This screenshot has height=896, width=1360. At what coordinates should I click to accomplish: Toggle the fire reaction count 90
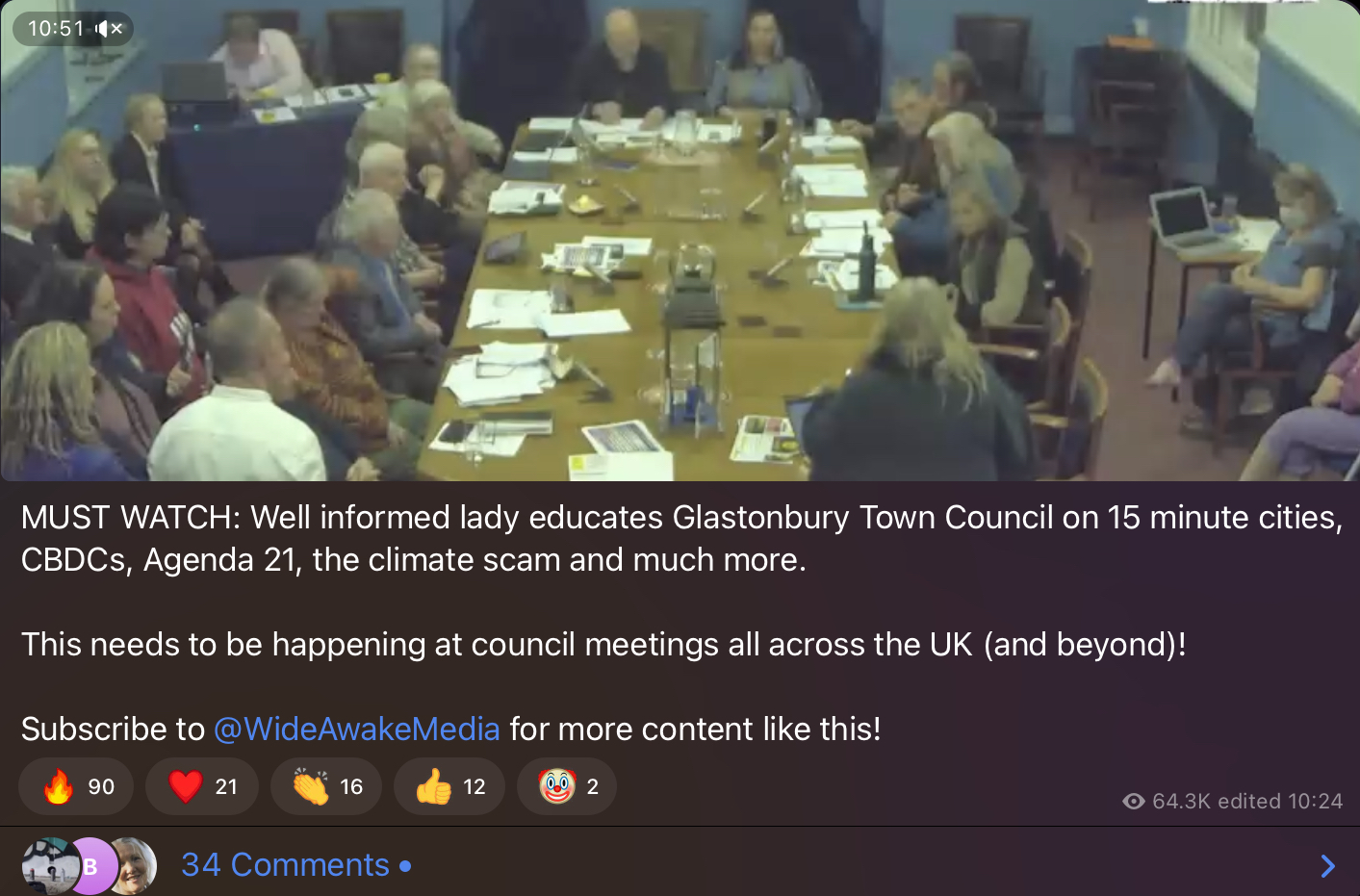click(x=101, y=786)
